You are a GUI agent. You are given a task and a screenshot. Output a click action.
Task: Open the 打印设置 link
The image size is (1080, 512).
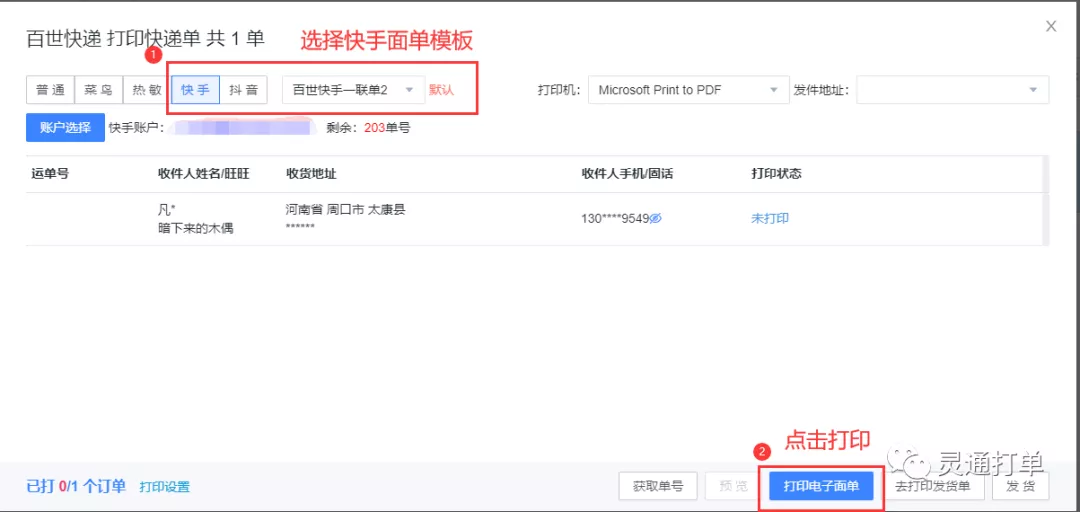coord(165,487)
